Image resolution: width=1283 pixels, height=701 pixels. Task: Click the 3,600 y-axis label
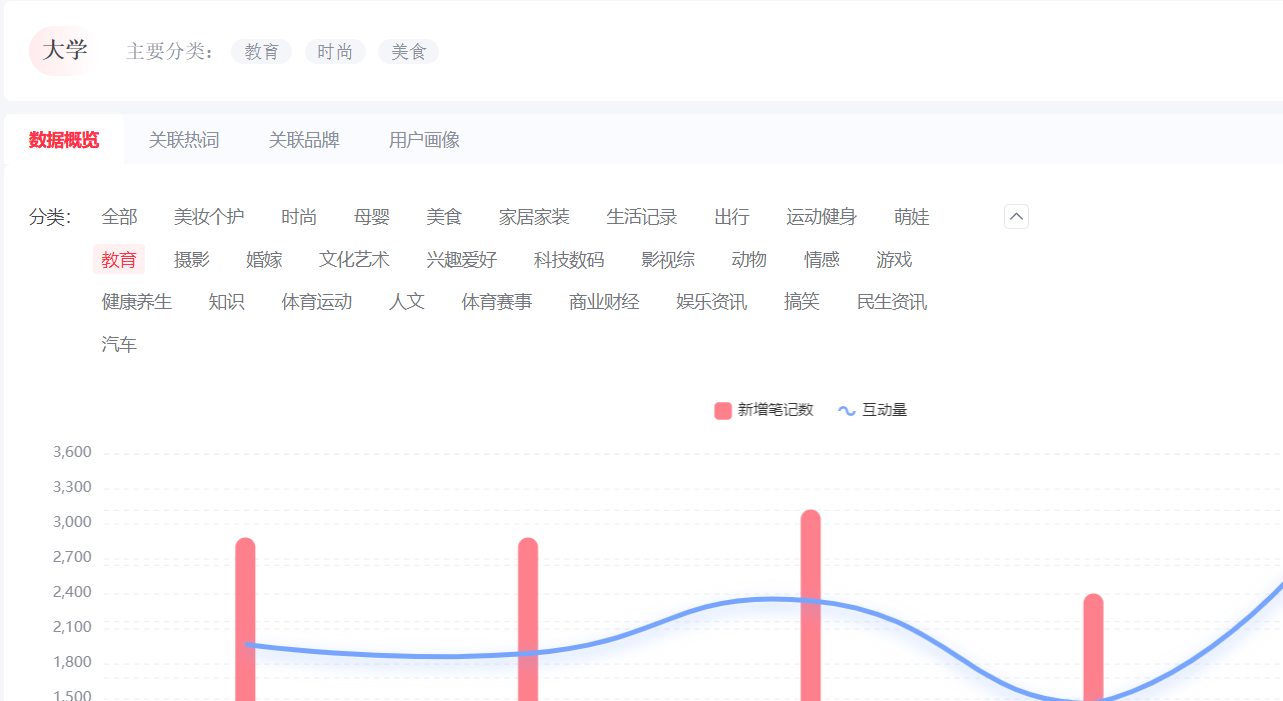(x=72, y=452)
